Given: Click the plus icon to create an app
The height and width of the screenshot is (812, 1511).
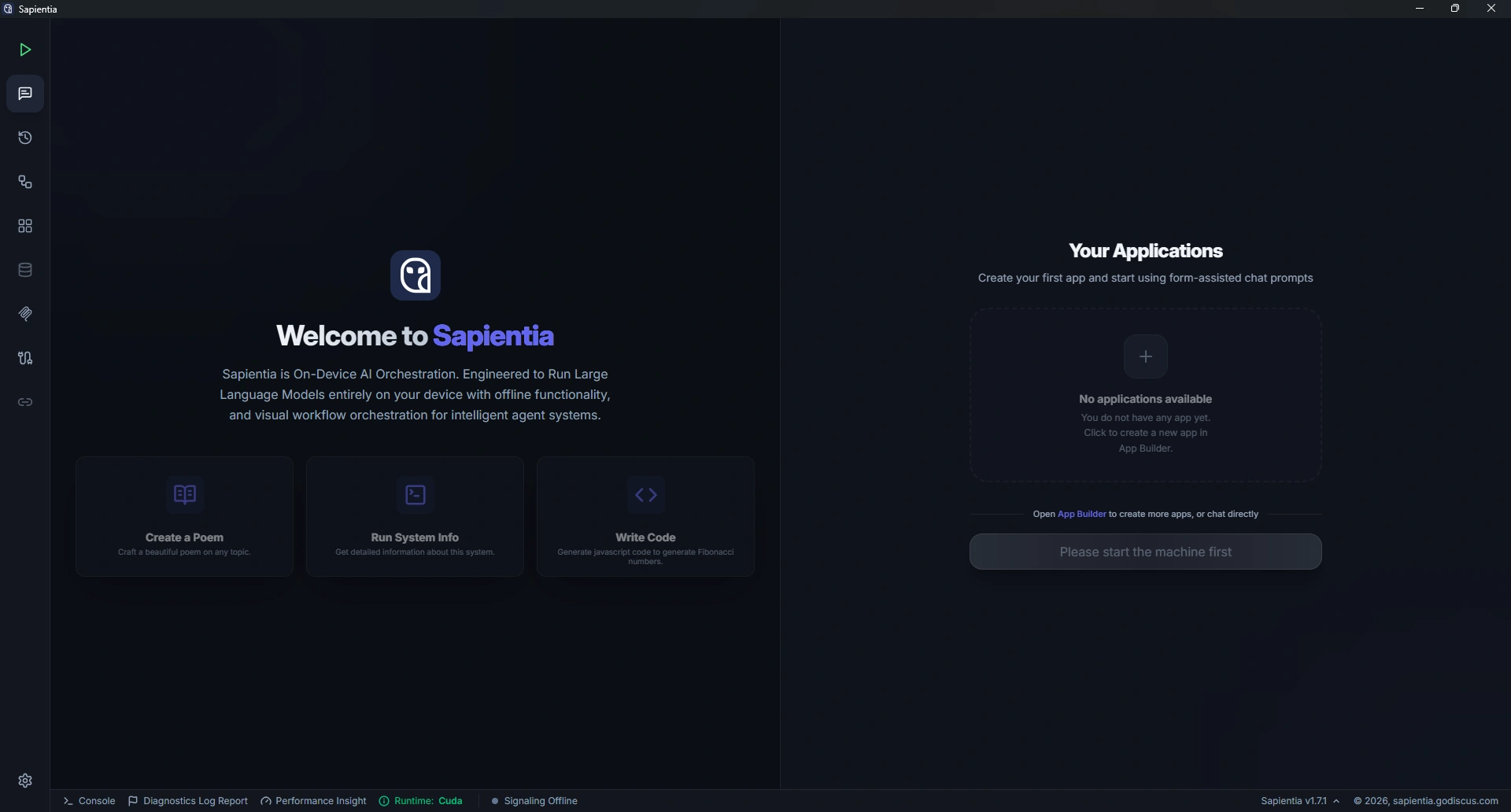Looking at the screenshot, I should pos(1145,356).
